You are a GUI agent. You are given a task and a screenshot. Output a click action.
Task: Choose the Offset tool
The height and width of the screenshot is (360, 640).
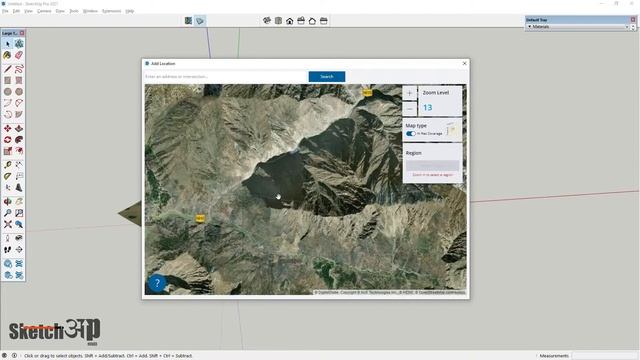[x=19, y=151]
